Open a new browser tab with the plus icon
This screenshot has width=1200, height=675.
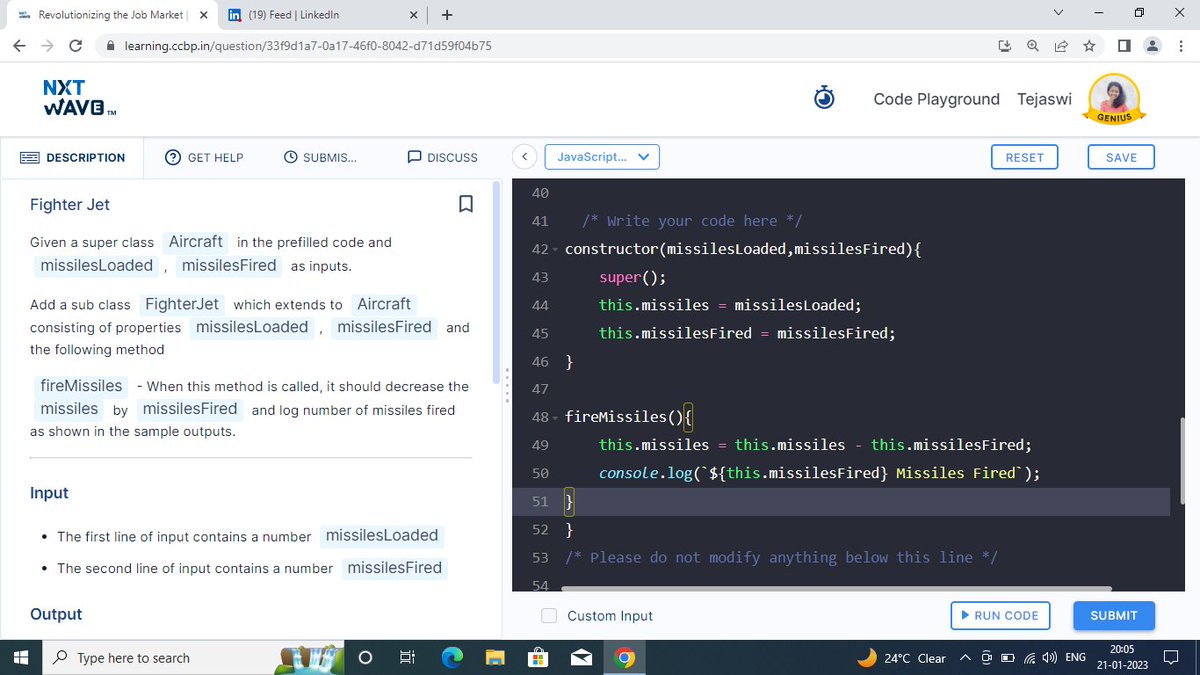click(x=446, y=15)
